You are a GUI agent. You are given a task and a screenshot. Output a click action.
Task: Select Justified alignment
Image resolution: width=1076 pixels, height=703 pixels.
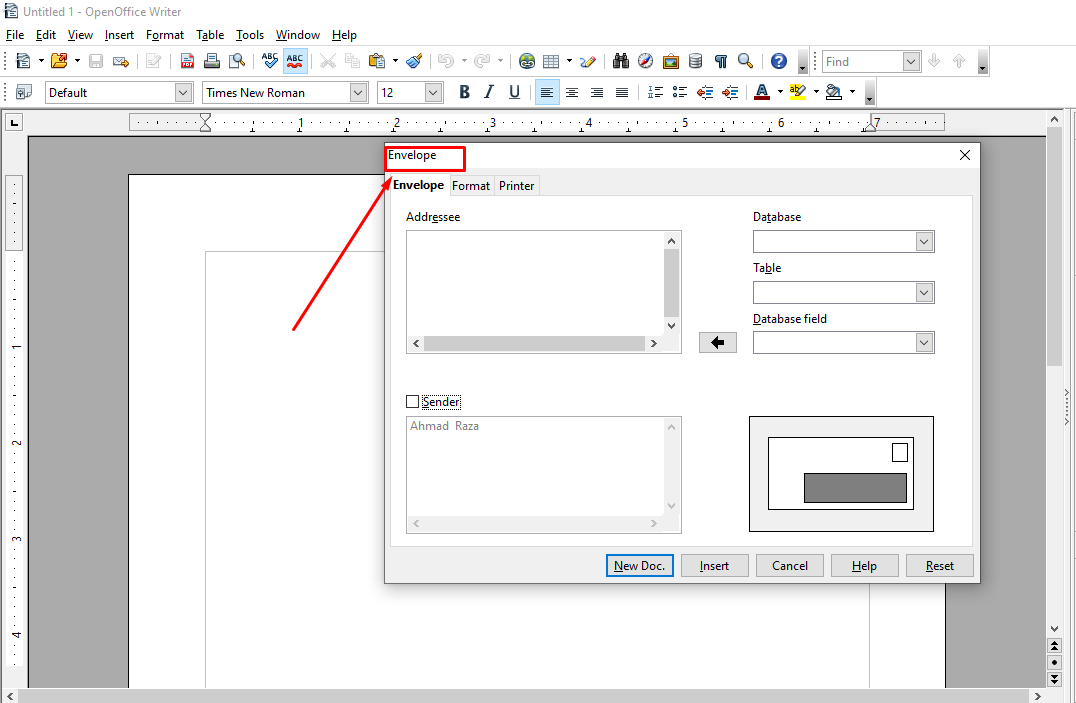(x=622, y=92)
